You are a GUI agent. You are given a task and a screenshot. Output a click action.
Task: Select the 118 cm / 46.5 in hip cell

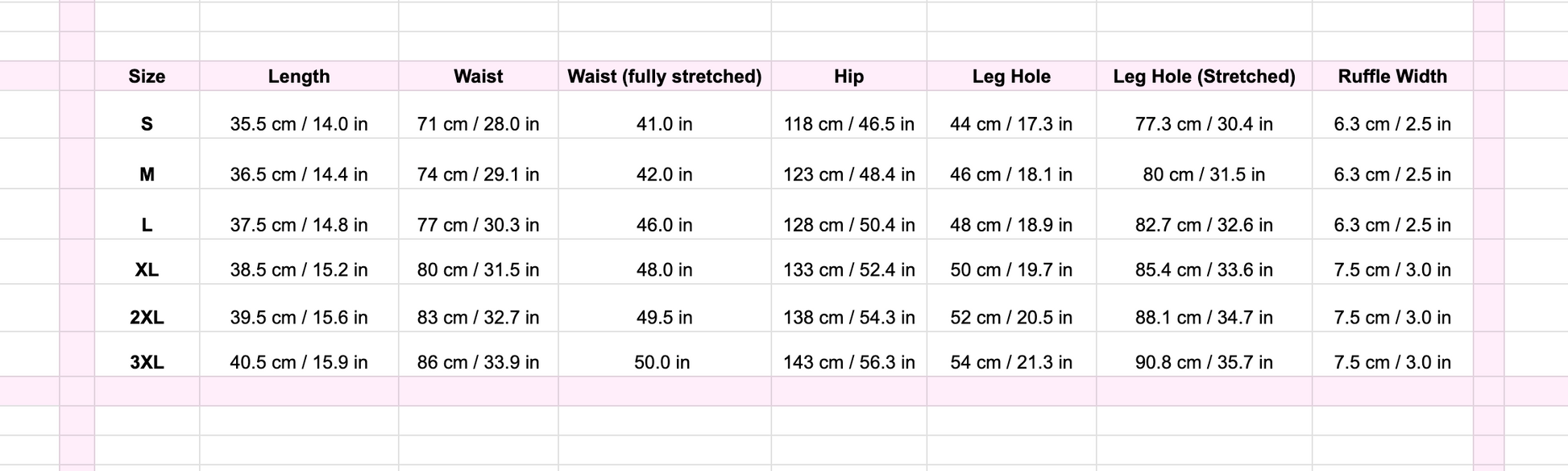tap(848, 124)
